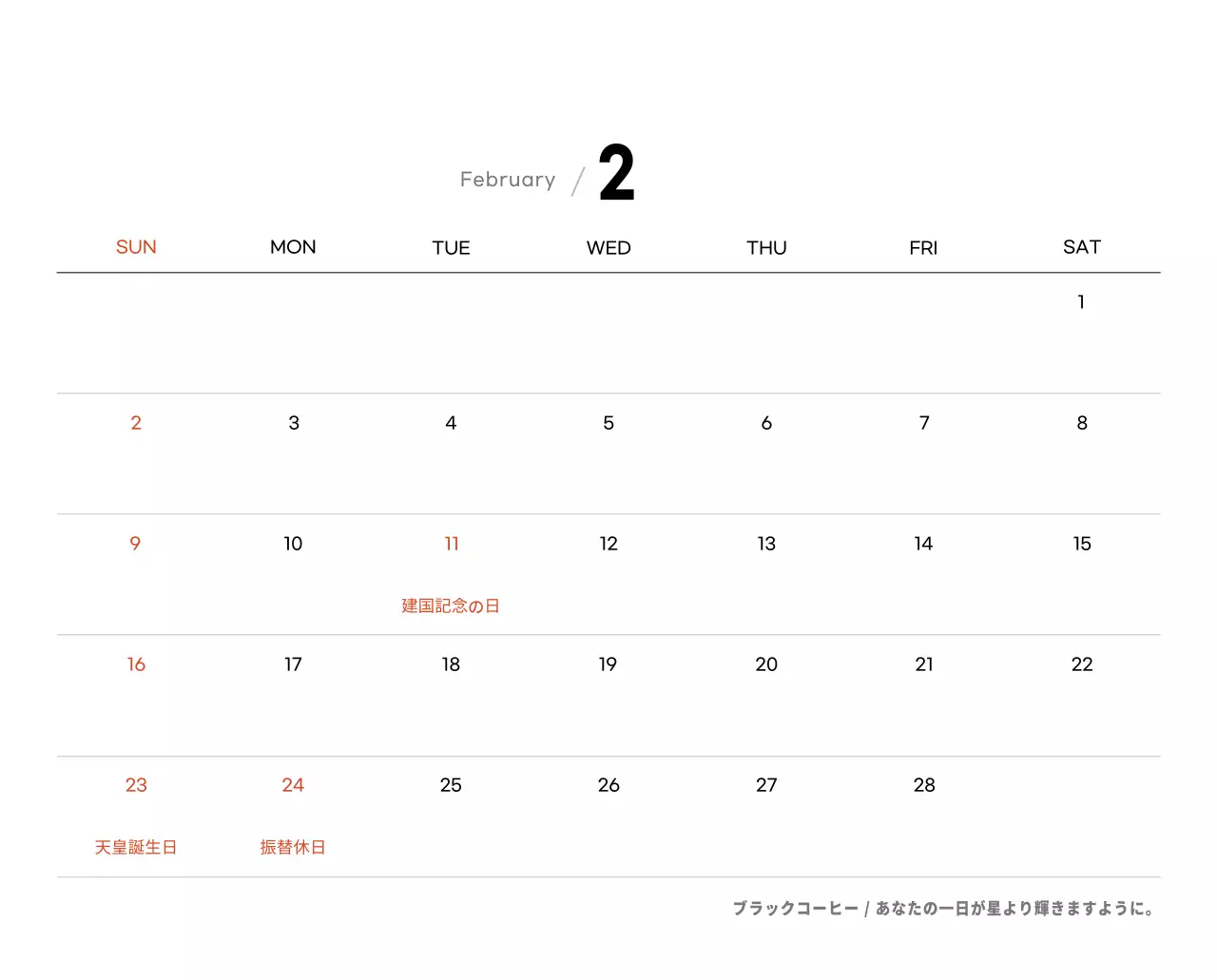Image resolution: width=1217 pixels, height=980 pixels.
Task: Click the large bold month number 2
Action: [616, 174]
